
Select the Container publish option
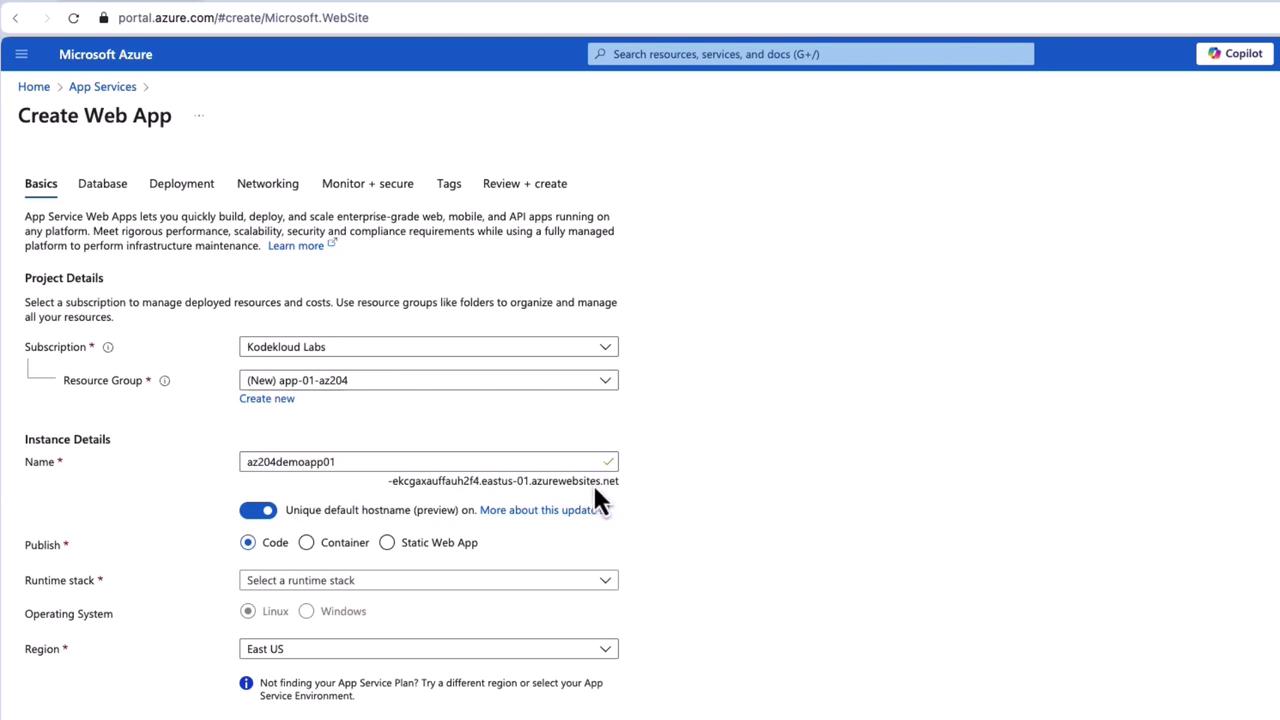[x=306, y=543]
